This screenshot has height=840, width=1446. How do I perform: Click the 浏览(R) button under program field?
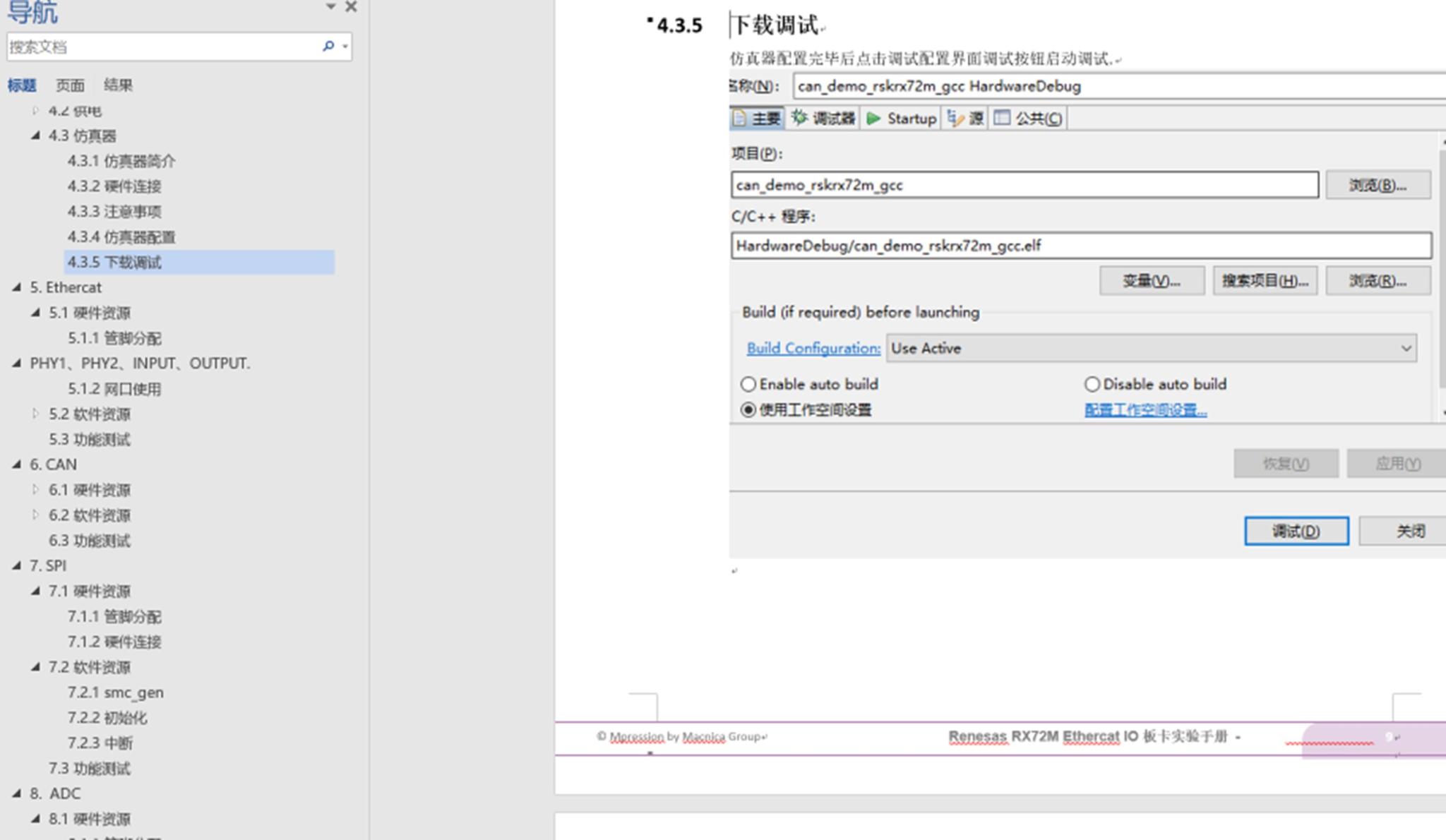click(1378, 281)
